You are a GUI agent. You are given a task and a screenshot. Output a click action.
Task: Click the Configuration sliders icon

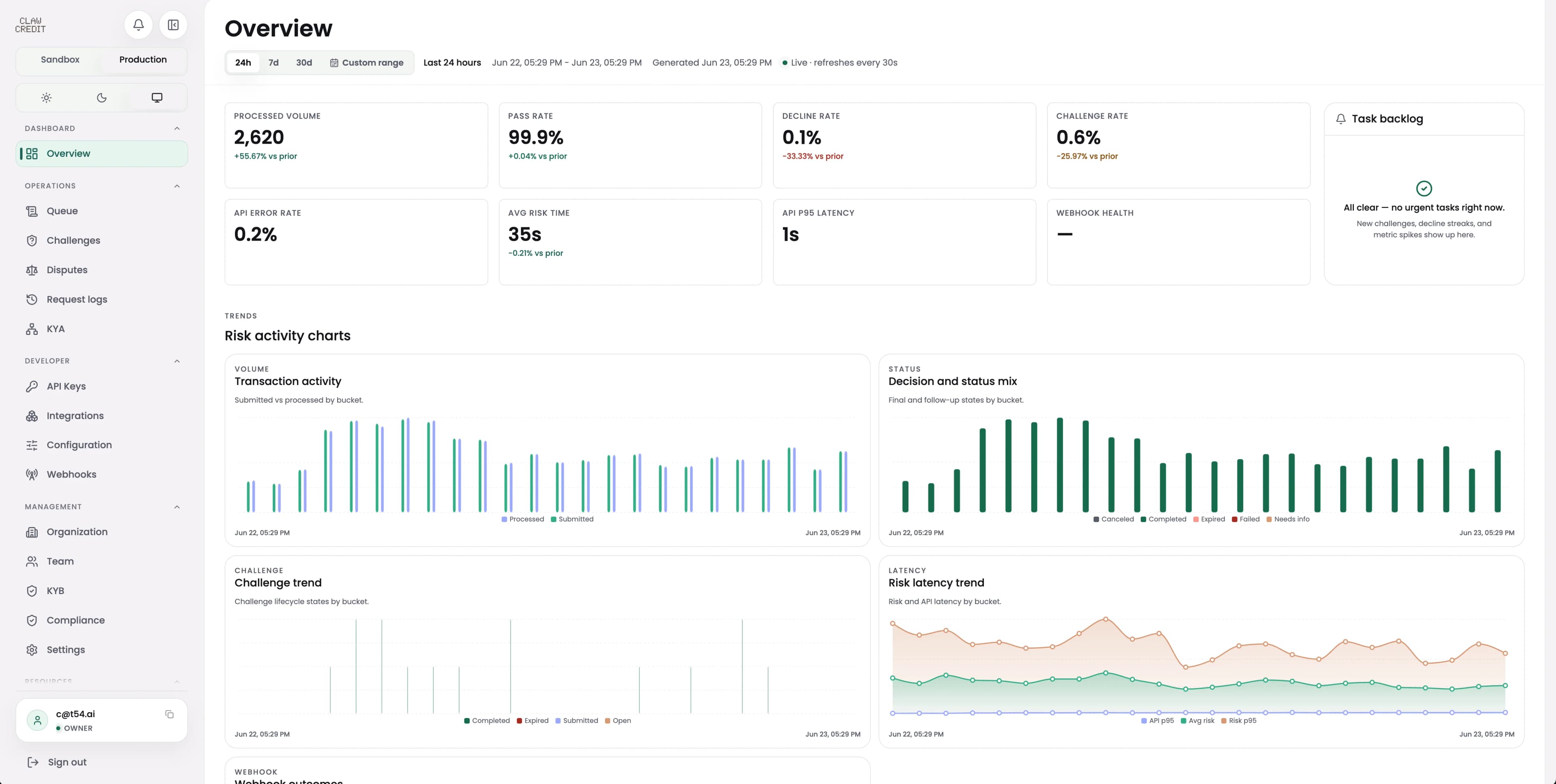coord(32,445)
